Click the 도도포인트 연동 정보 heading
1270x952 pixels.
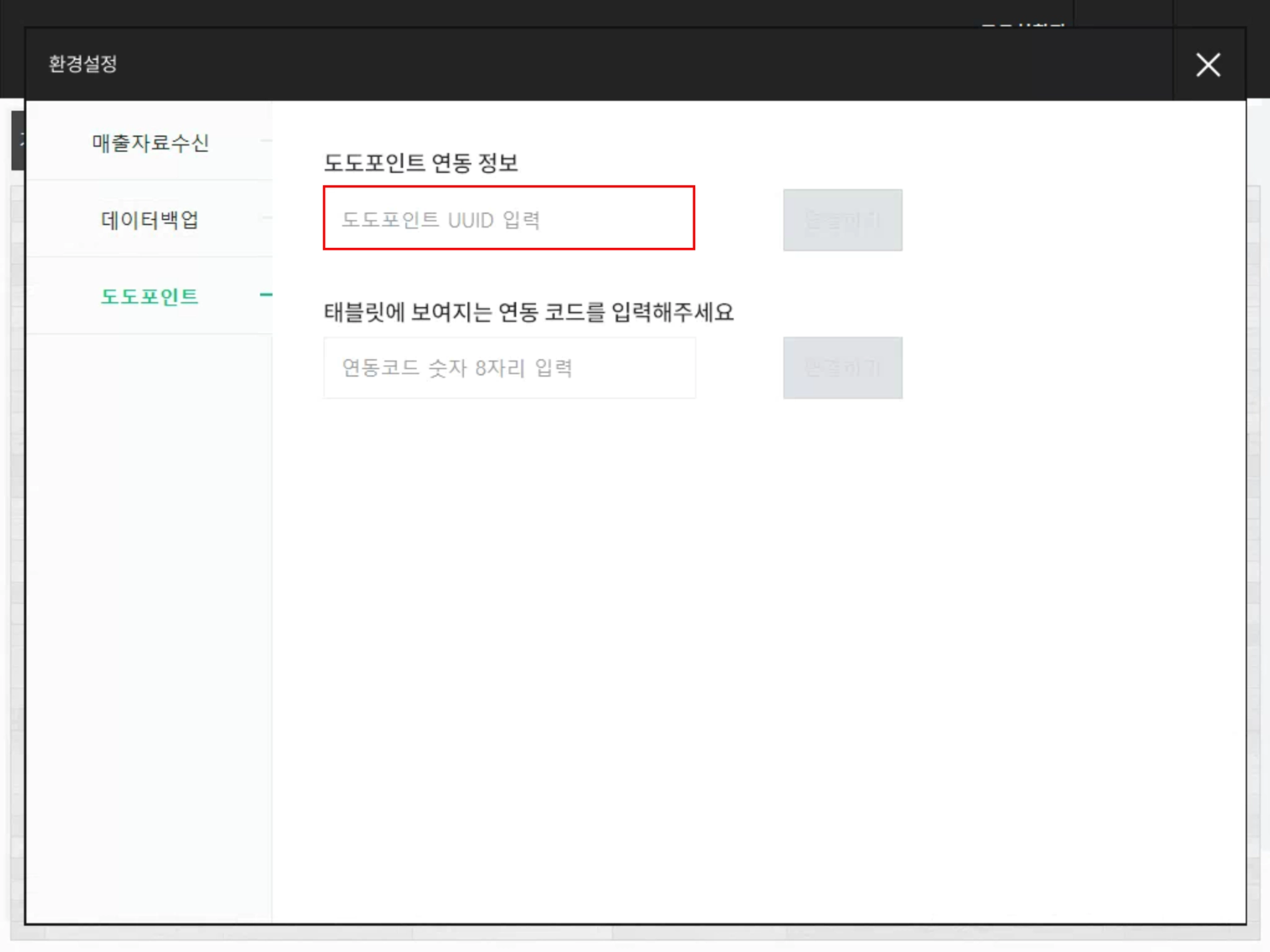(420, 163)
